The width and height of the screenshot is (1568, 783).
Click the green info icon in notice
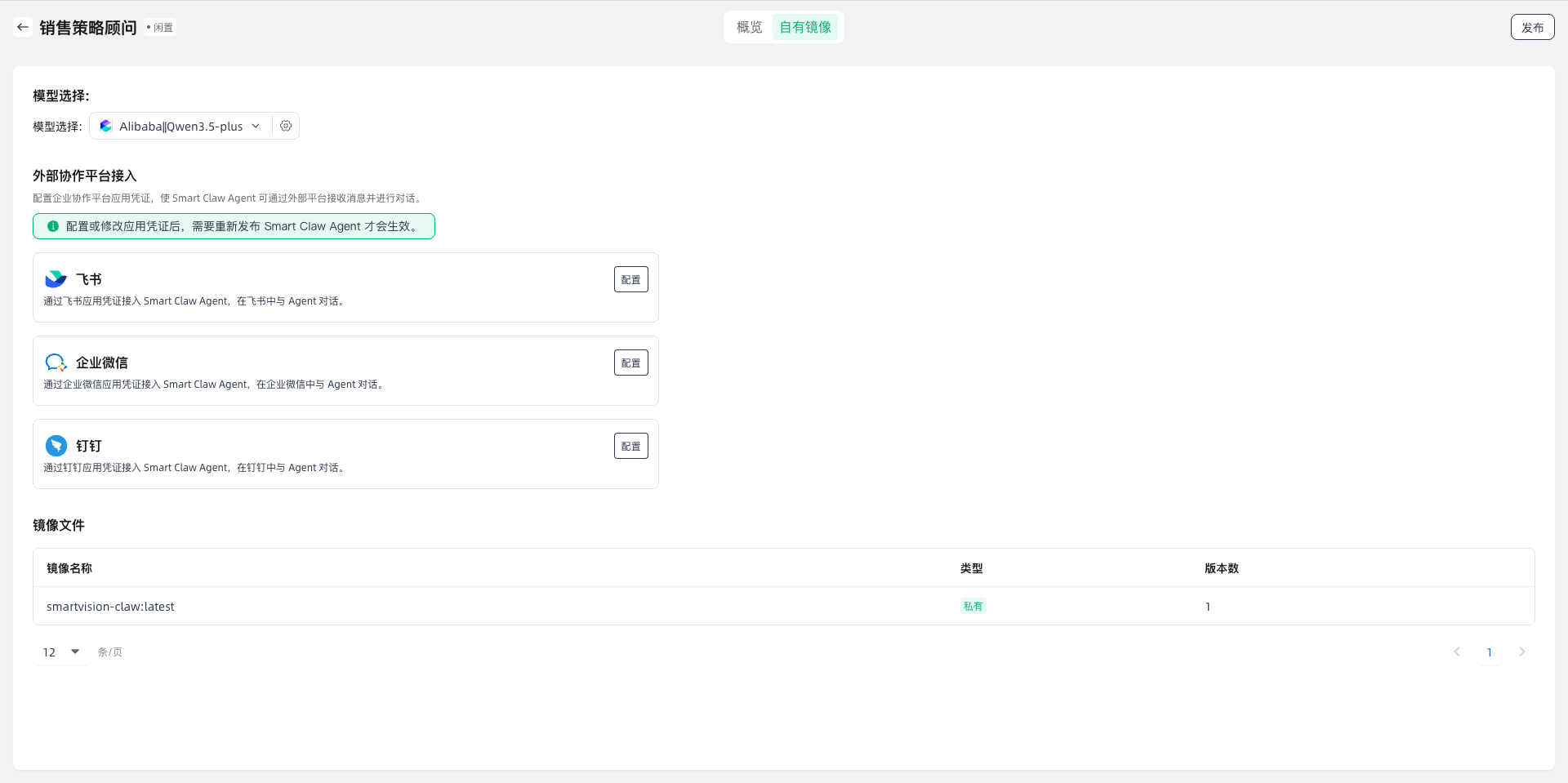click(x=53, y=226)
